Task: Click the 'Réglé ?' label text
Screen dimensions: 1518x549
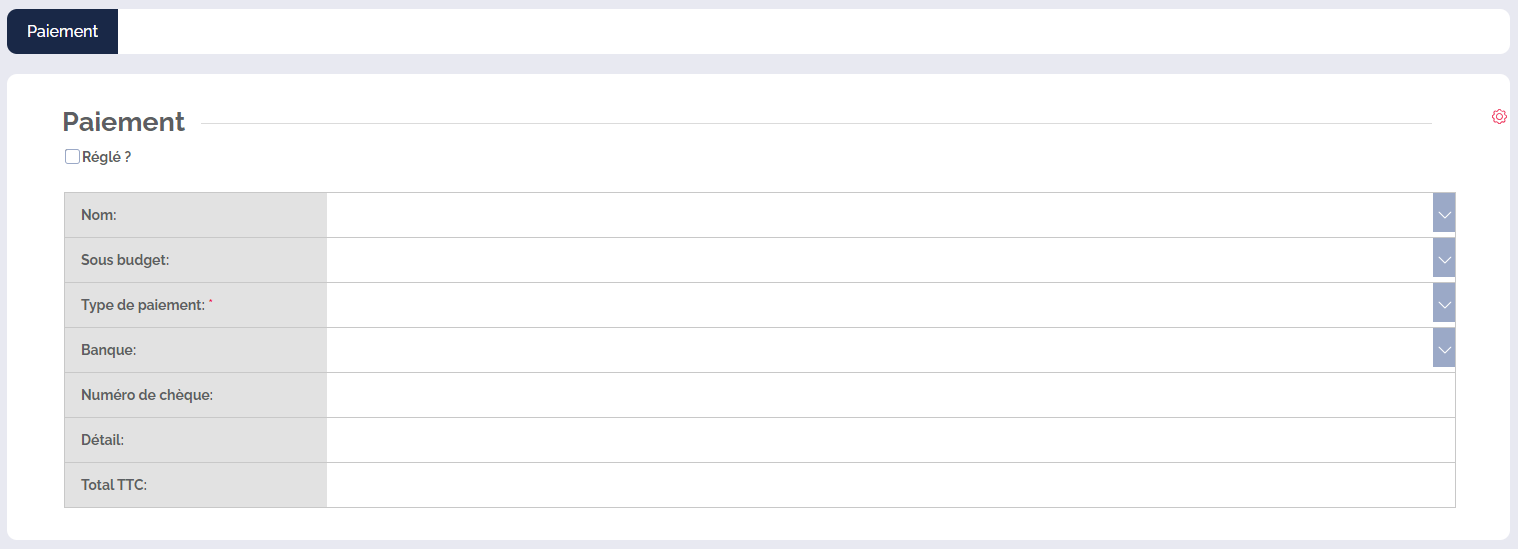Action: pos(107,157)
